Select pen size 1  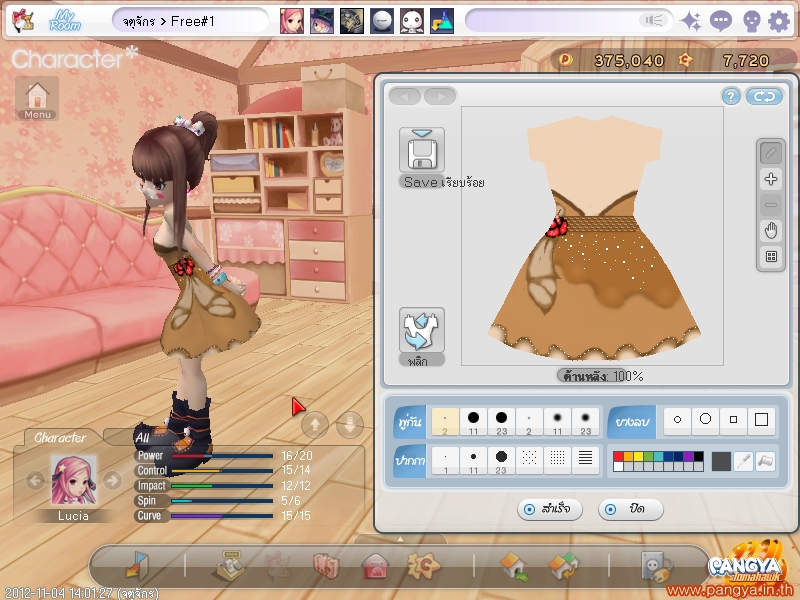click(x=445, y=461)
